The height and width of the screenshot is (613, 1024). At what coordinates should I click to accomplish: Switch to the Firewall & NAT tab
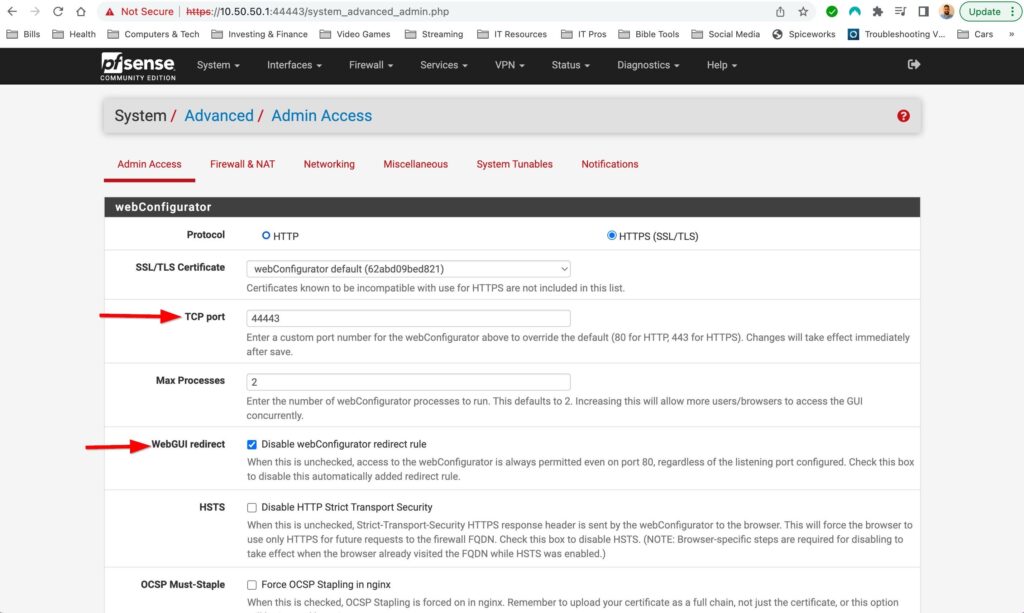coord(242,165)
